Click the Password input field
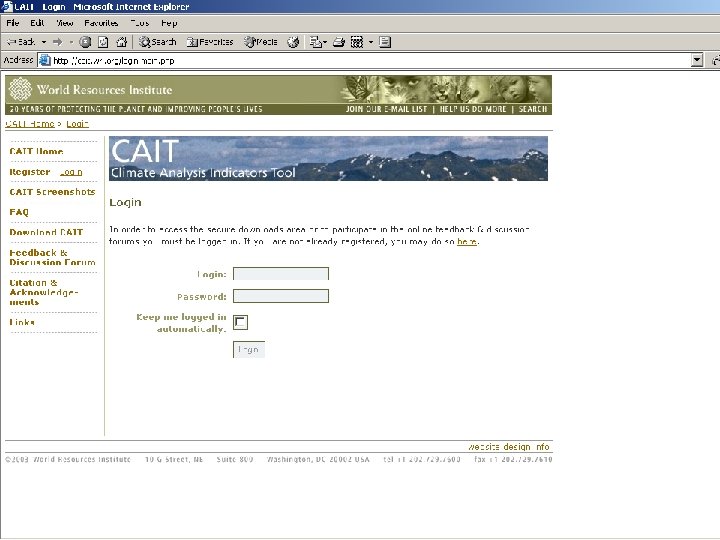The image size is (720, 540). coord(281,296)
